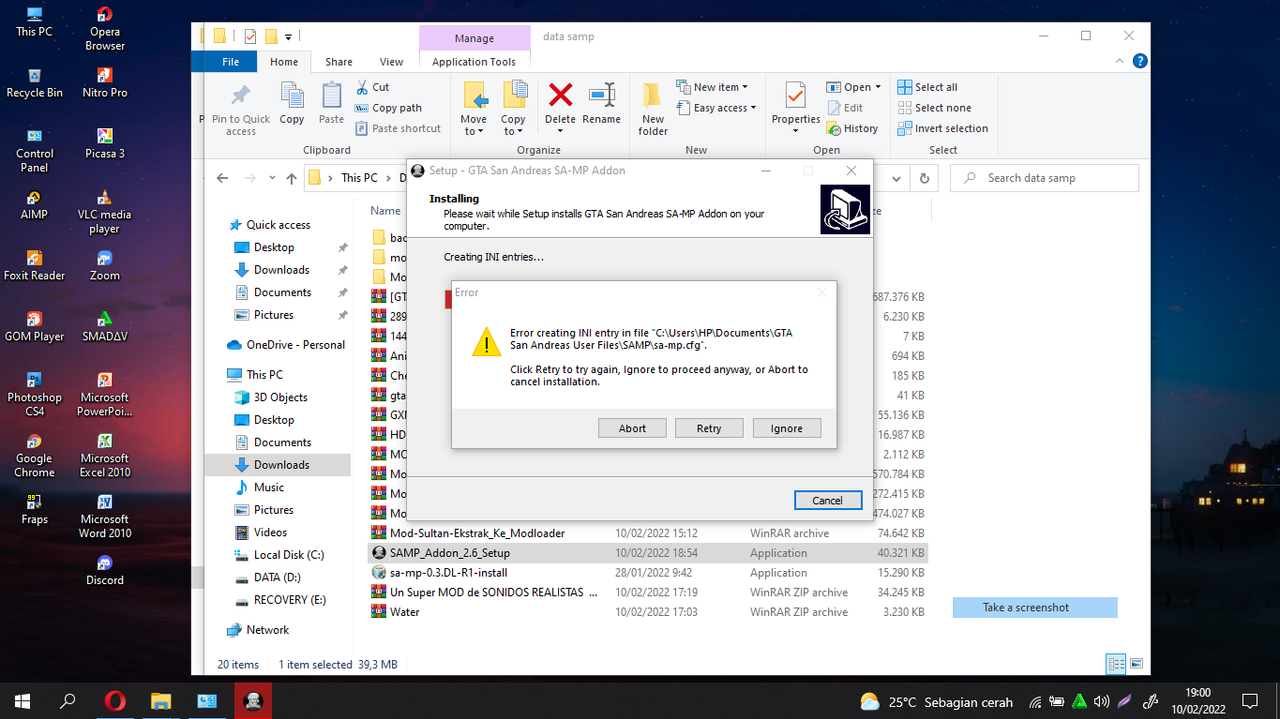Open Microsoft Word 2010 shortcut
This screenshot has height=719, width=1280.
pyautogui.click(x=105, y=517)
